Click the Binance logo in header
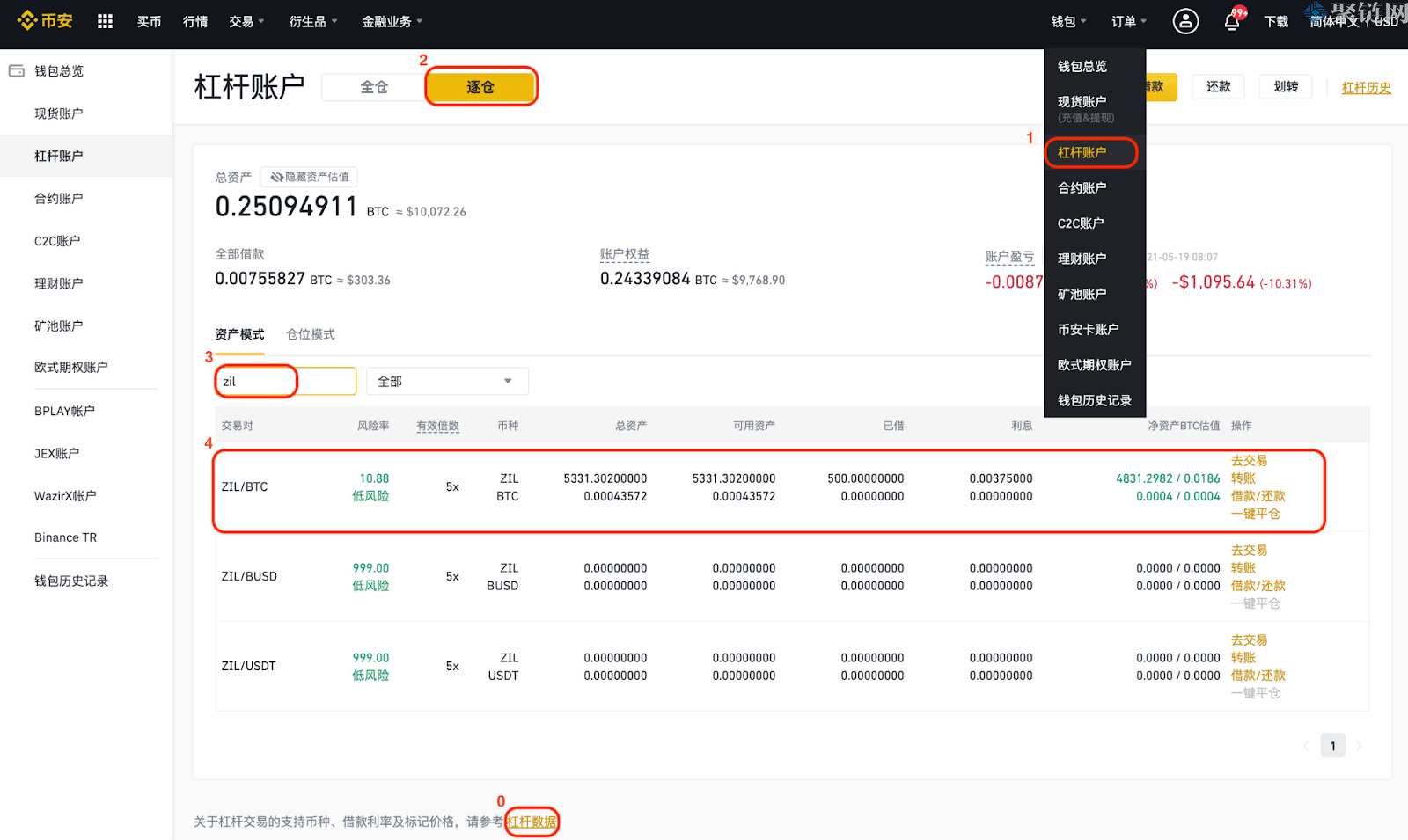 pos(45,20)
